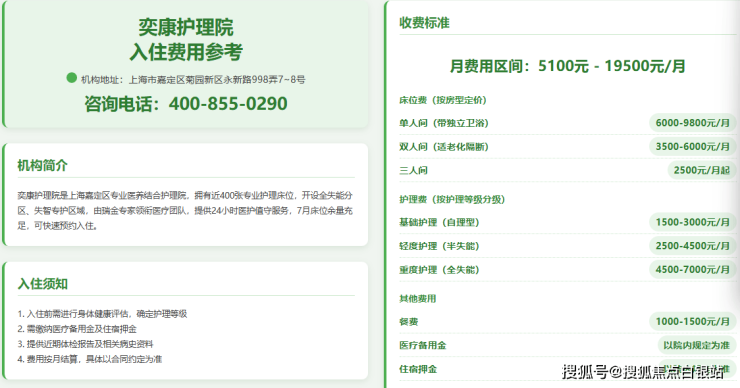Click the 入住须知 section heading
Viewport: 740px width, 388px height.
tap(42, 284)
